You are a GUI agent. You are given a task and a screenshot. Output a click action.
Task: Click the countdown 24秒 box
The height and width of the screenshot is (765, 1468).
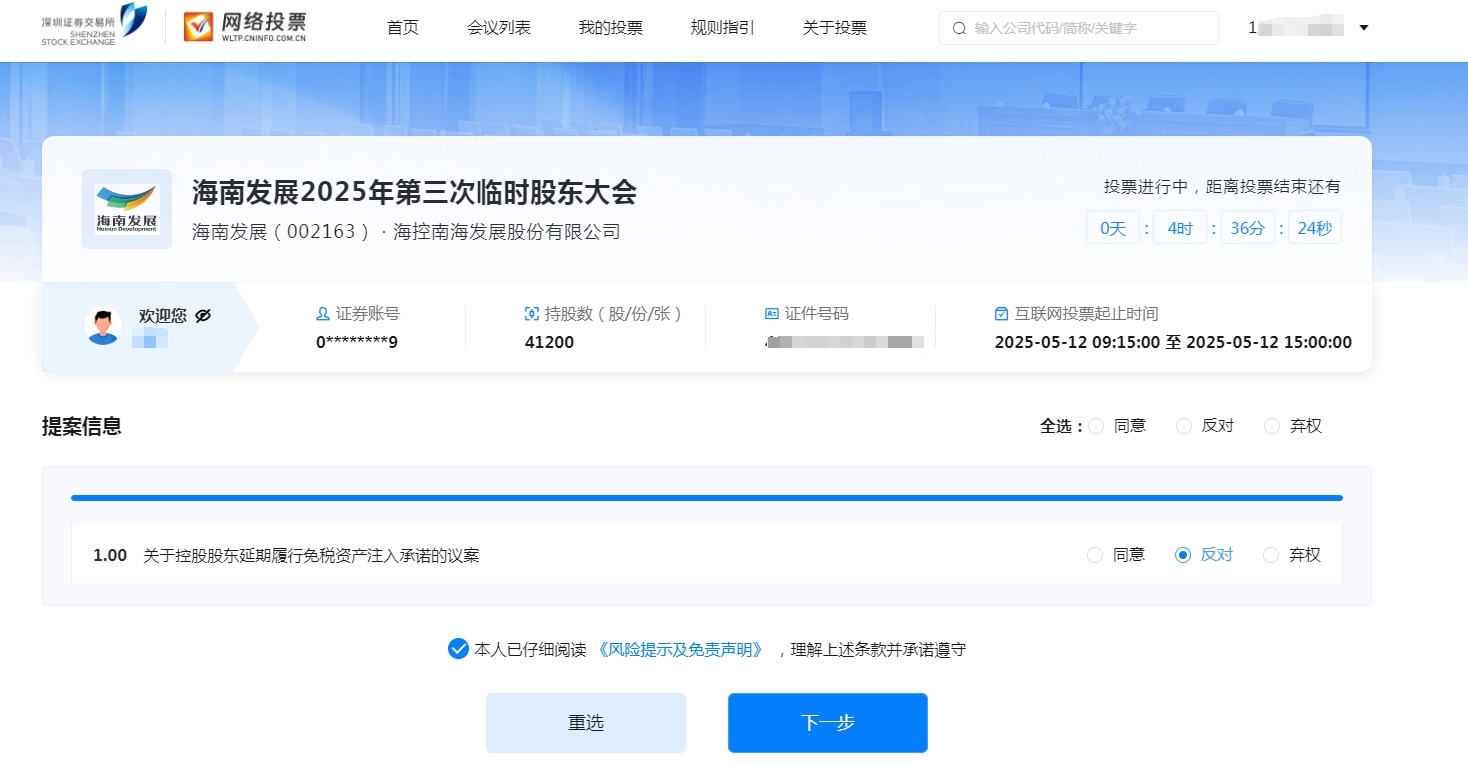pos(1314,228)
